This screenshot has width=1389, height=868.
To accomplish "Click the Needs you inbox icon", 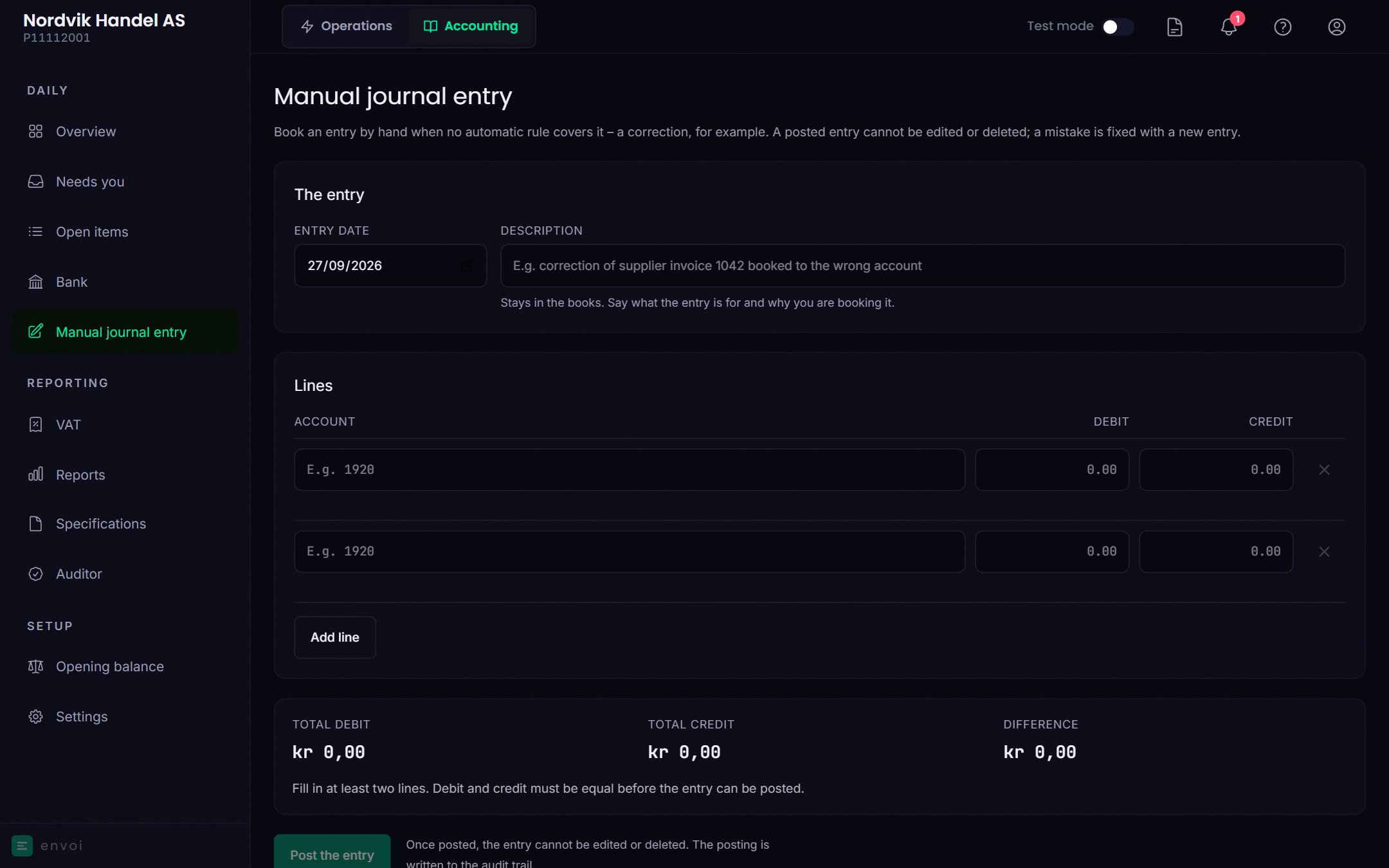I will click(35, 181).
